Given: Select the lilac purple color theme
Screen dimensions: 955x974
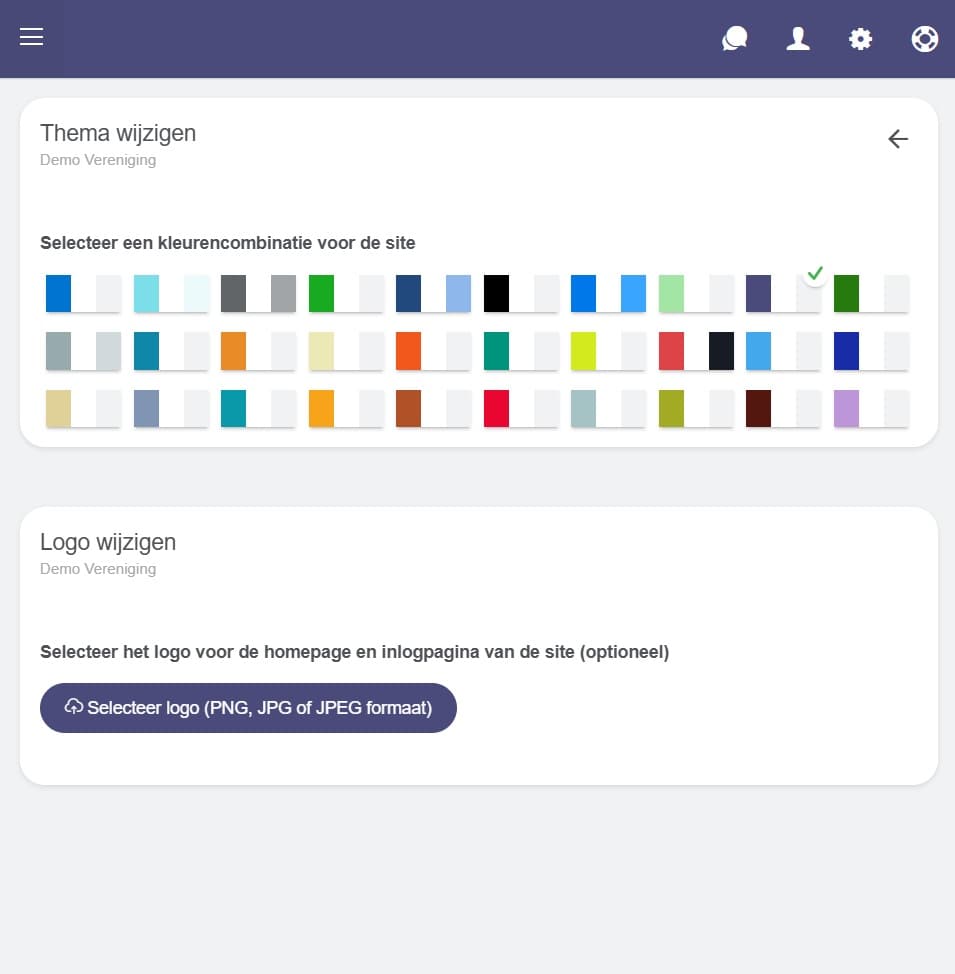Looking at the screenshot, I should pos(871,409).
